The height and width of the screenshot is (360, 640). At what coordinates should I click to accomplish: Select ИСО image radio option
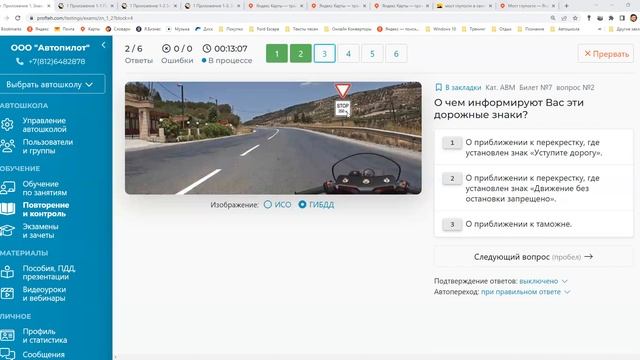(x=268, y=204)
